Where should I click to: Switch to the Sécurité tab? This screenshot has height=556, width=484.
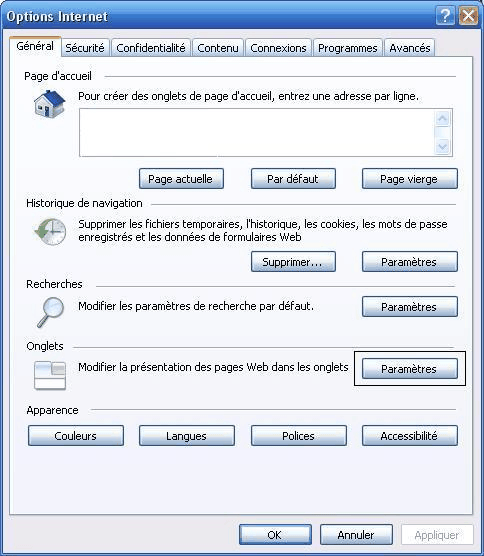click(85, 48)
